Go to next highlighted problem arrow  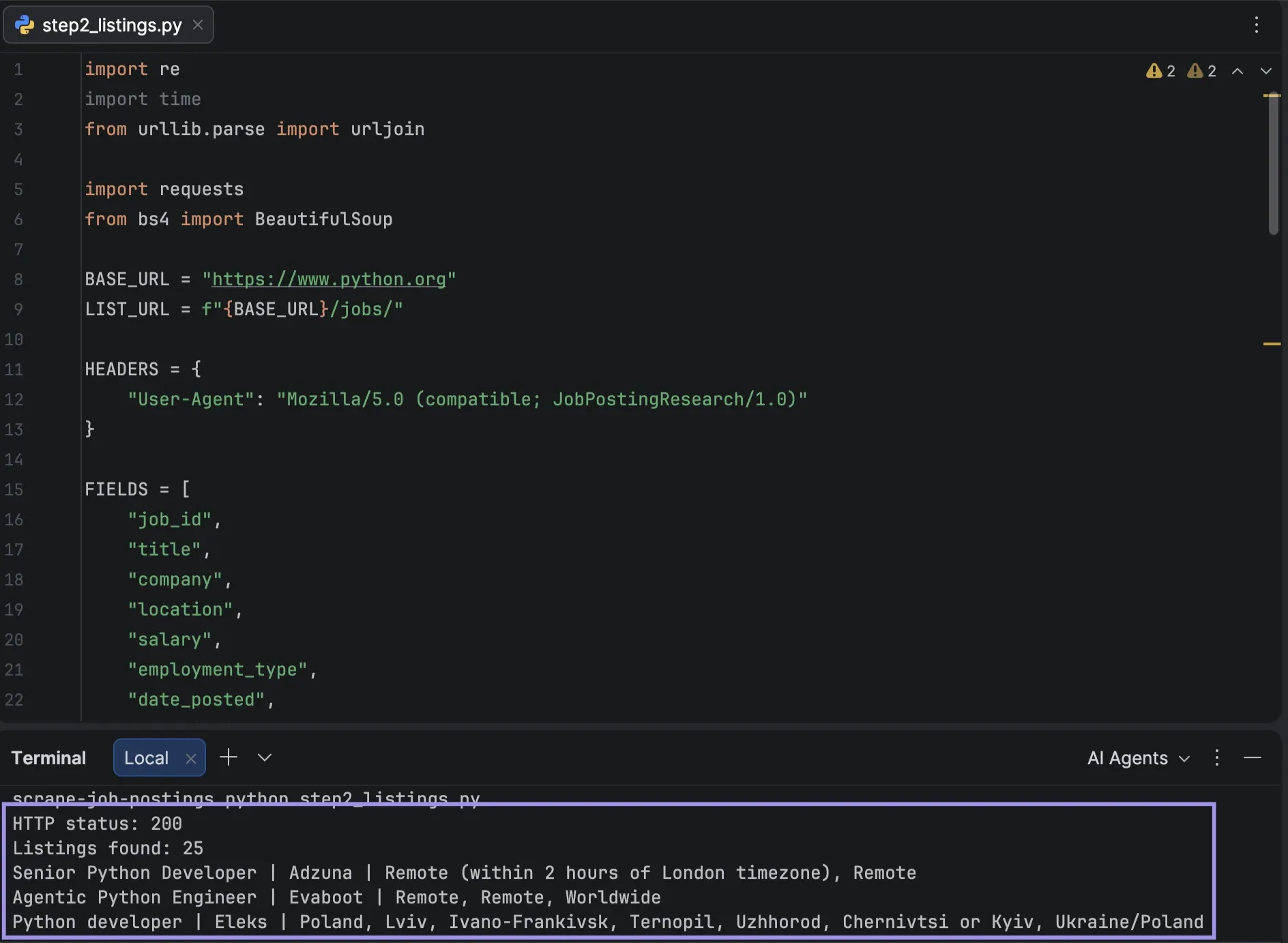(1266, 71)
